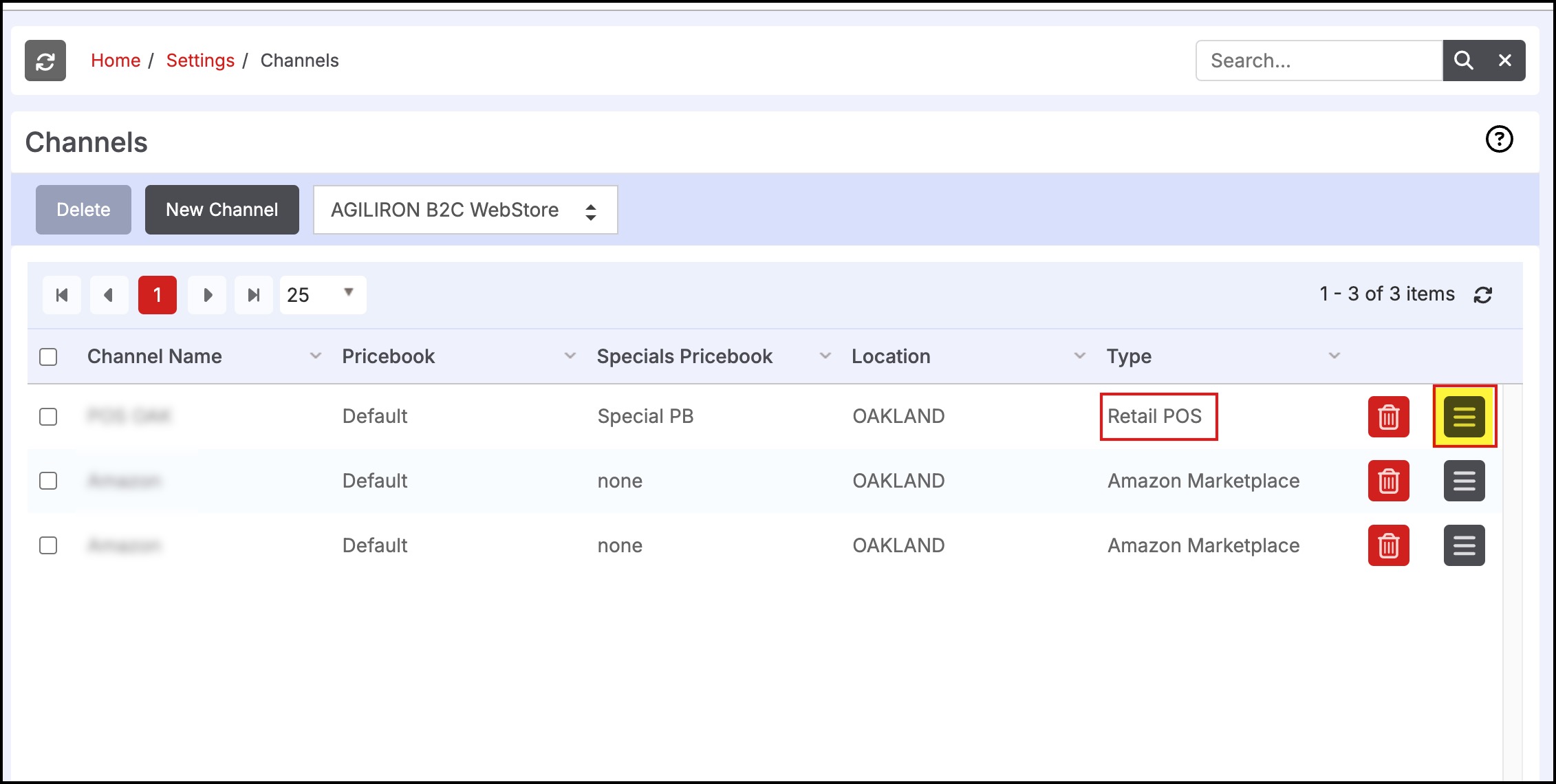Sort by the Type column header

(1129, 356)
